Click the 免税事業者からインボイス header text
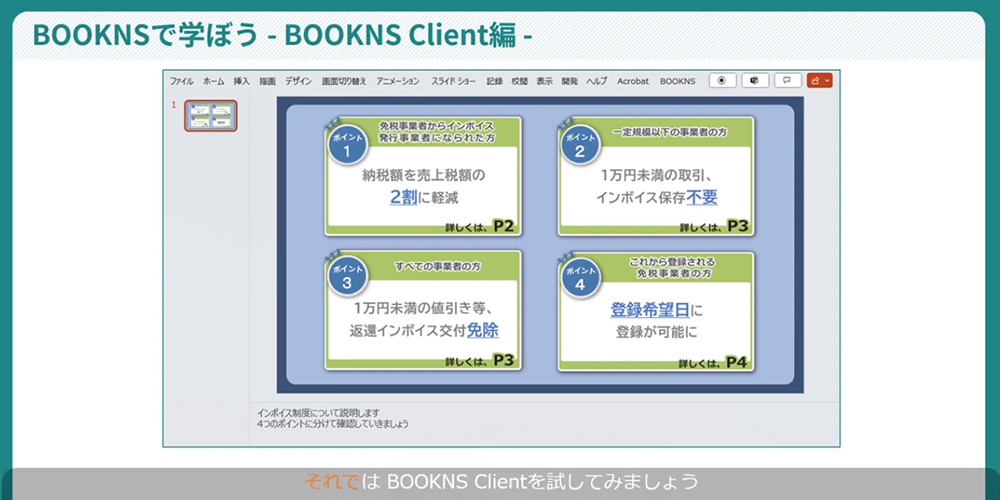This screenshot has width=1000, height=500. click(437, 126)
